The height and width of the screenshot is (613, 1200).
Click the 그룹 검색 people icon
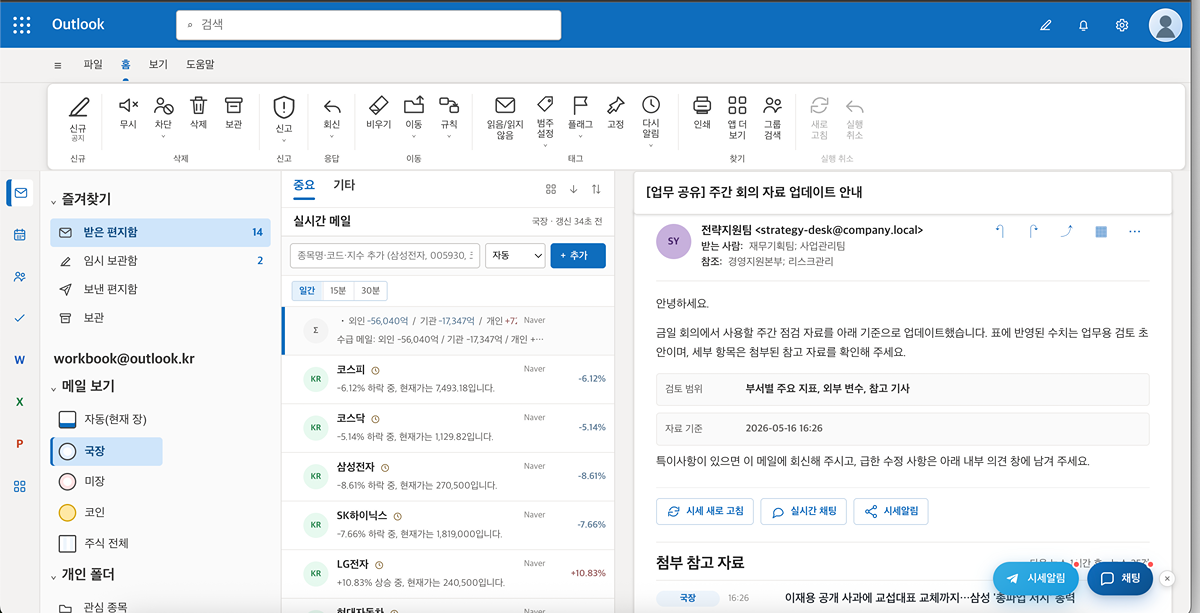point(772,105)
